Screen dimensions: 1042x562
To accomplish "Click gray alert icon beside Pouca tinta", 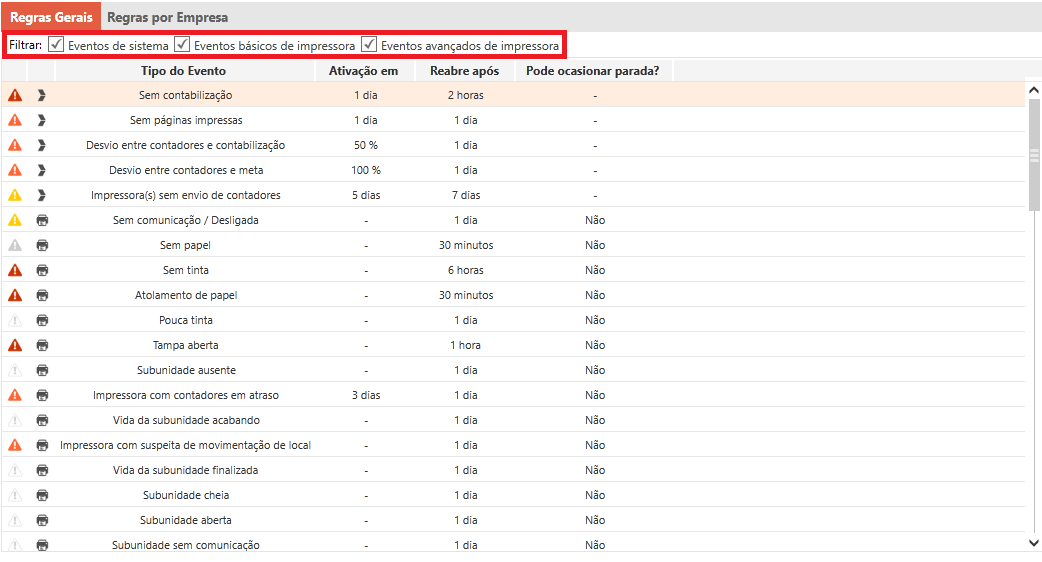I will [x=15, y=320].
